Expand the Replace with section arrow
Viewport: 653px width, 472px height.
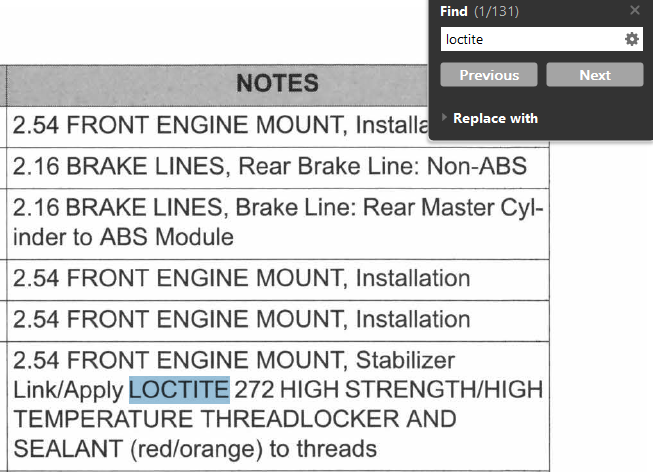click(x=445, y=118)
